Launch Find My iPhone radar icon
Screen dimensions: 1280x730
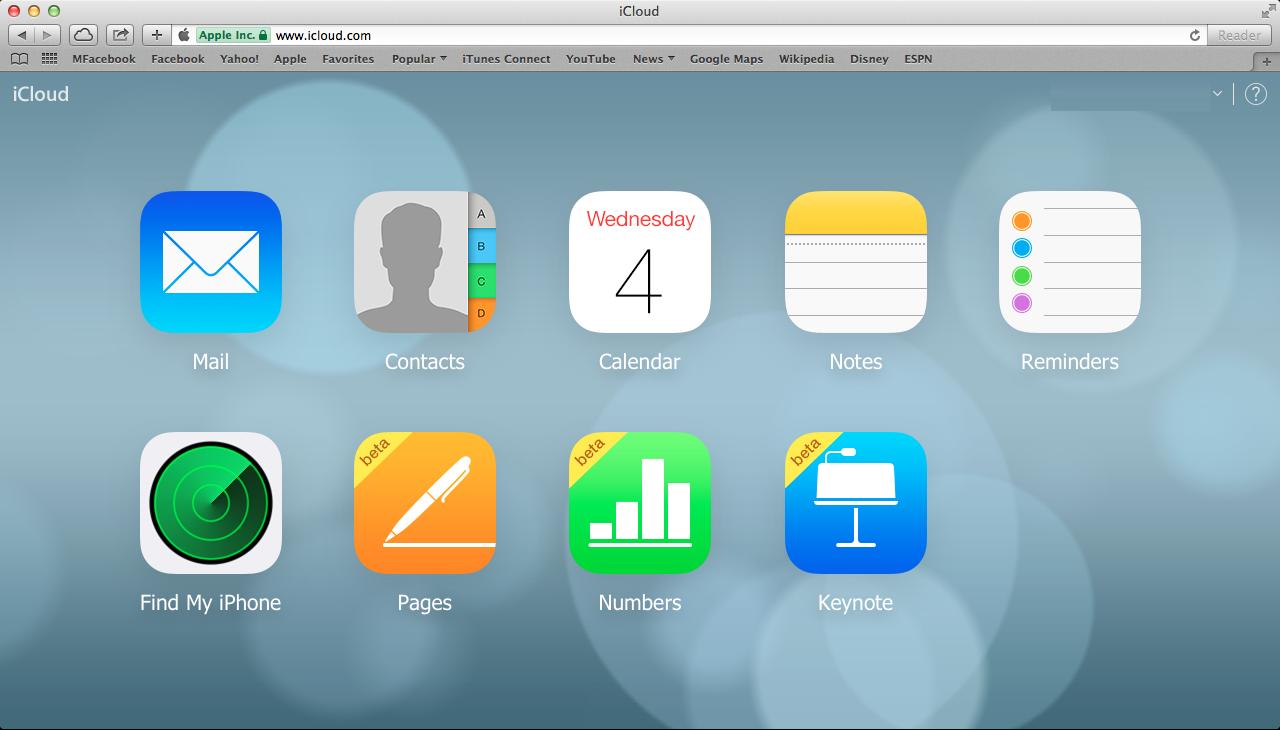pos(211,503)
